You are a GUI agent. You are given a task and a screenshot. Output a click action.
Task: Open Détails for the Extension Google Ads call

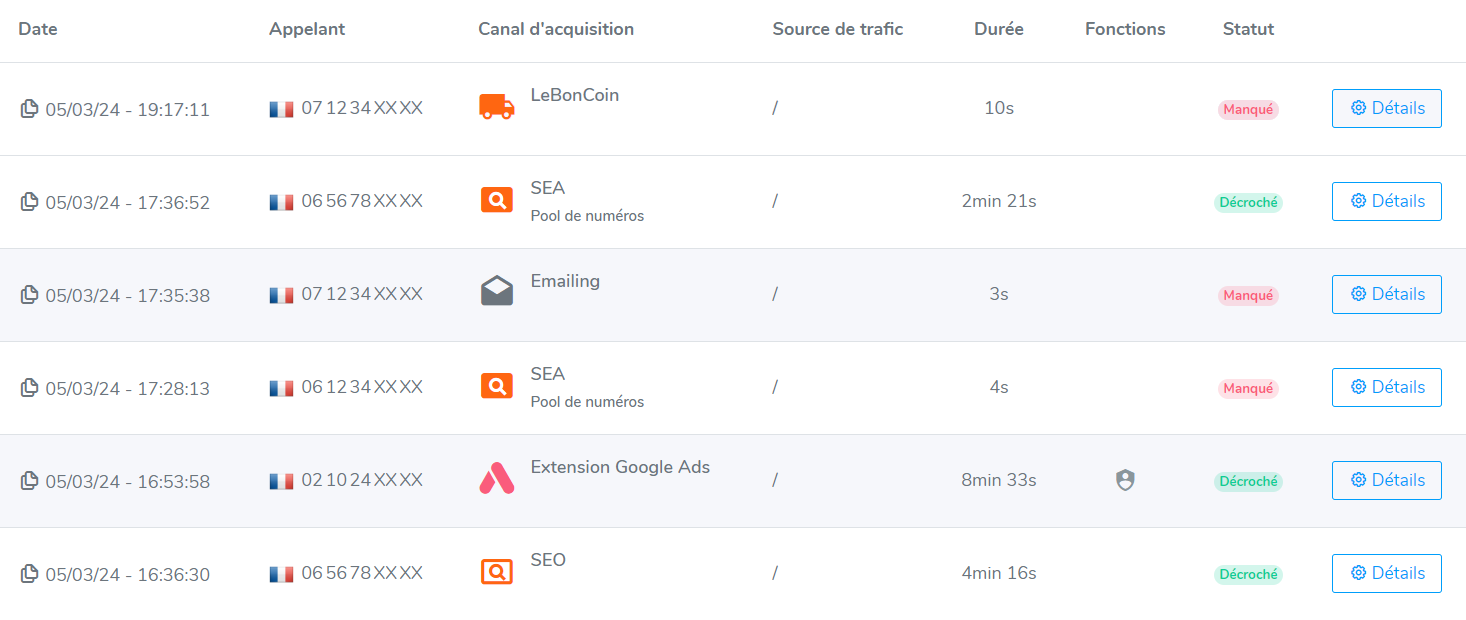[1386, 480]
